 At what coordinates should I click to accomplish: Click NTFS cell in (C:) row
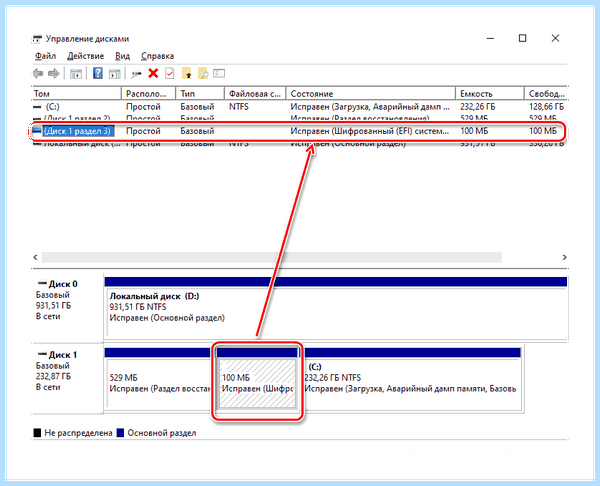(239, 106)
